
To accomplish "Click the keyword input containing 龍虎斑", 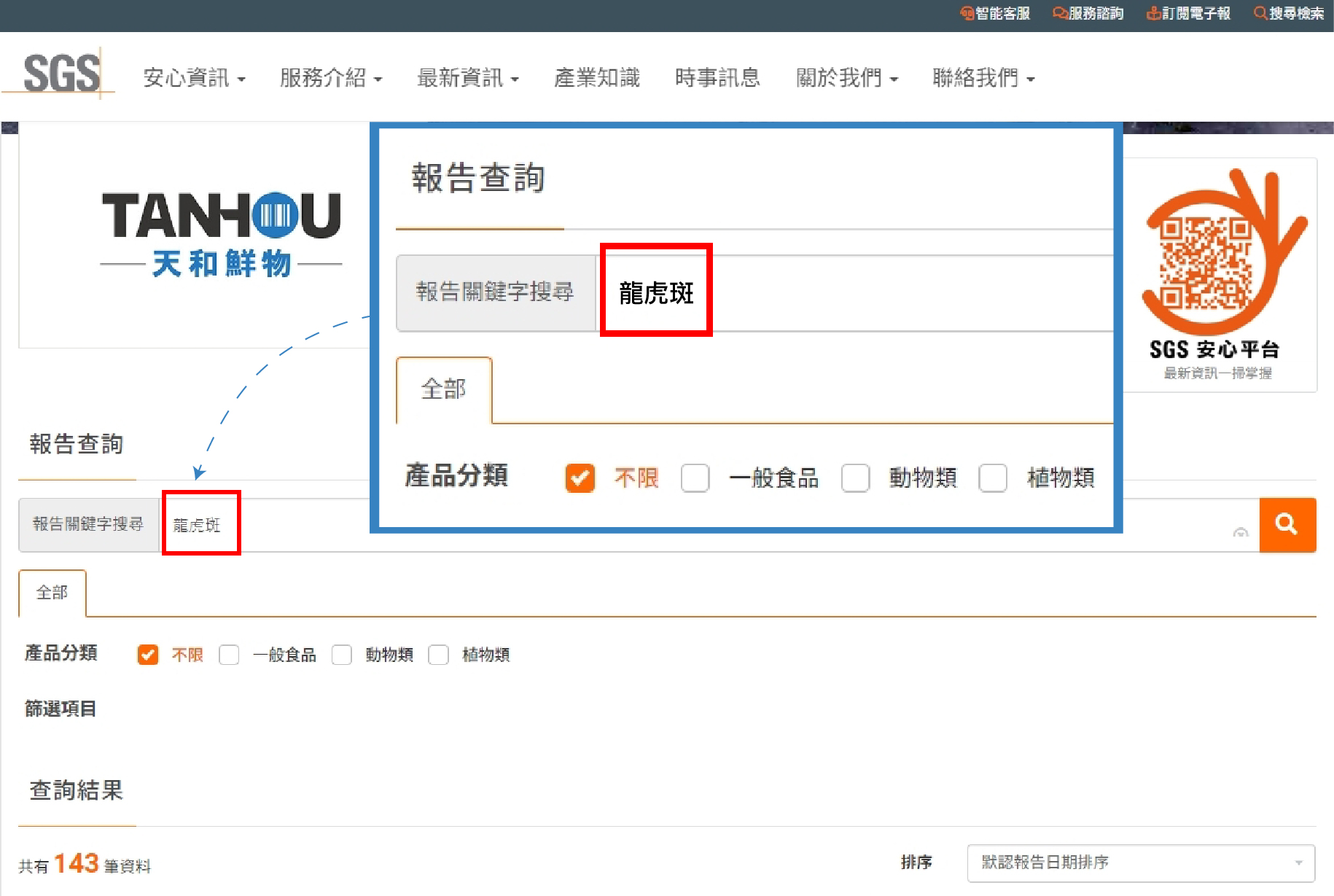I will tap(709, 525).
